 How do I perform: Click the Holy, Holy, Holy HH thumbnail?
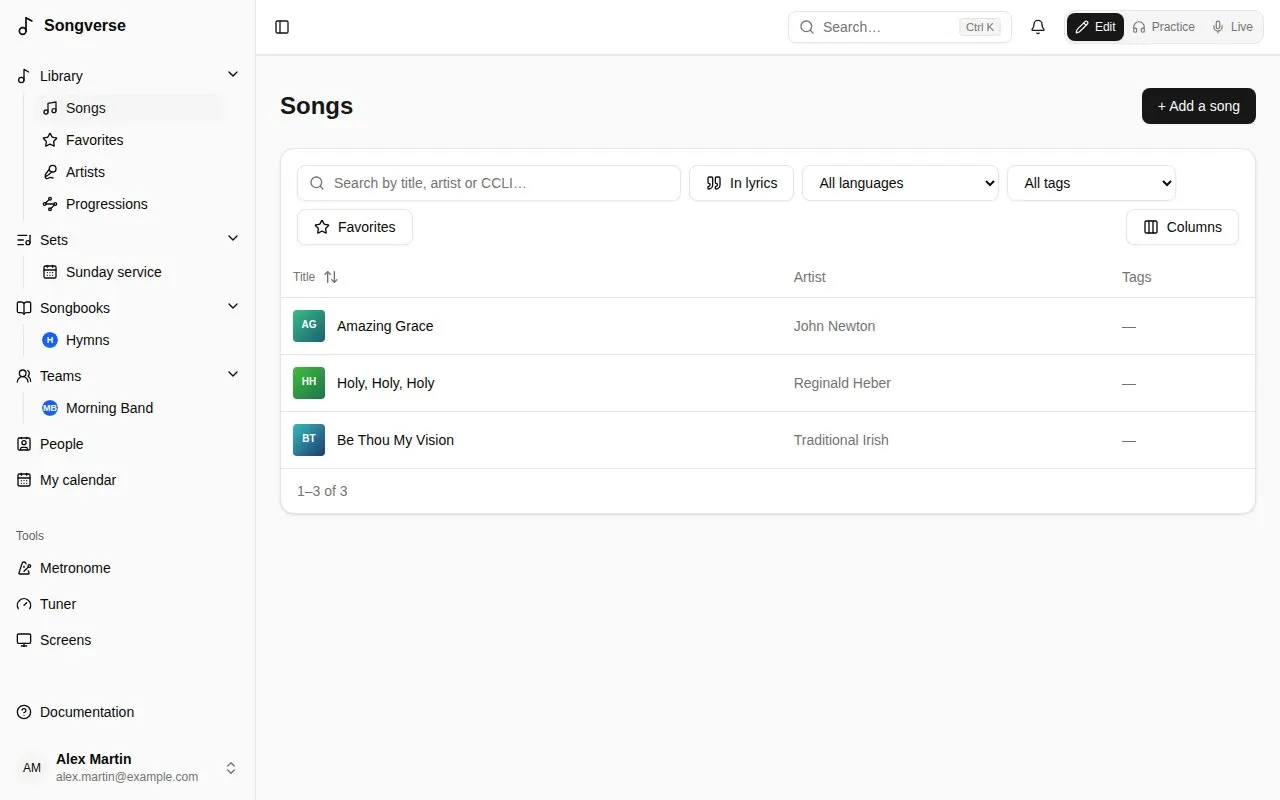pos(309,383)
